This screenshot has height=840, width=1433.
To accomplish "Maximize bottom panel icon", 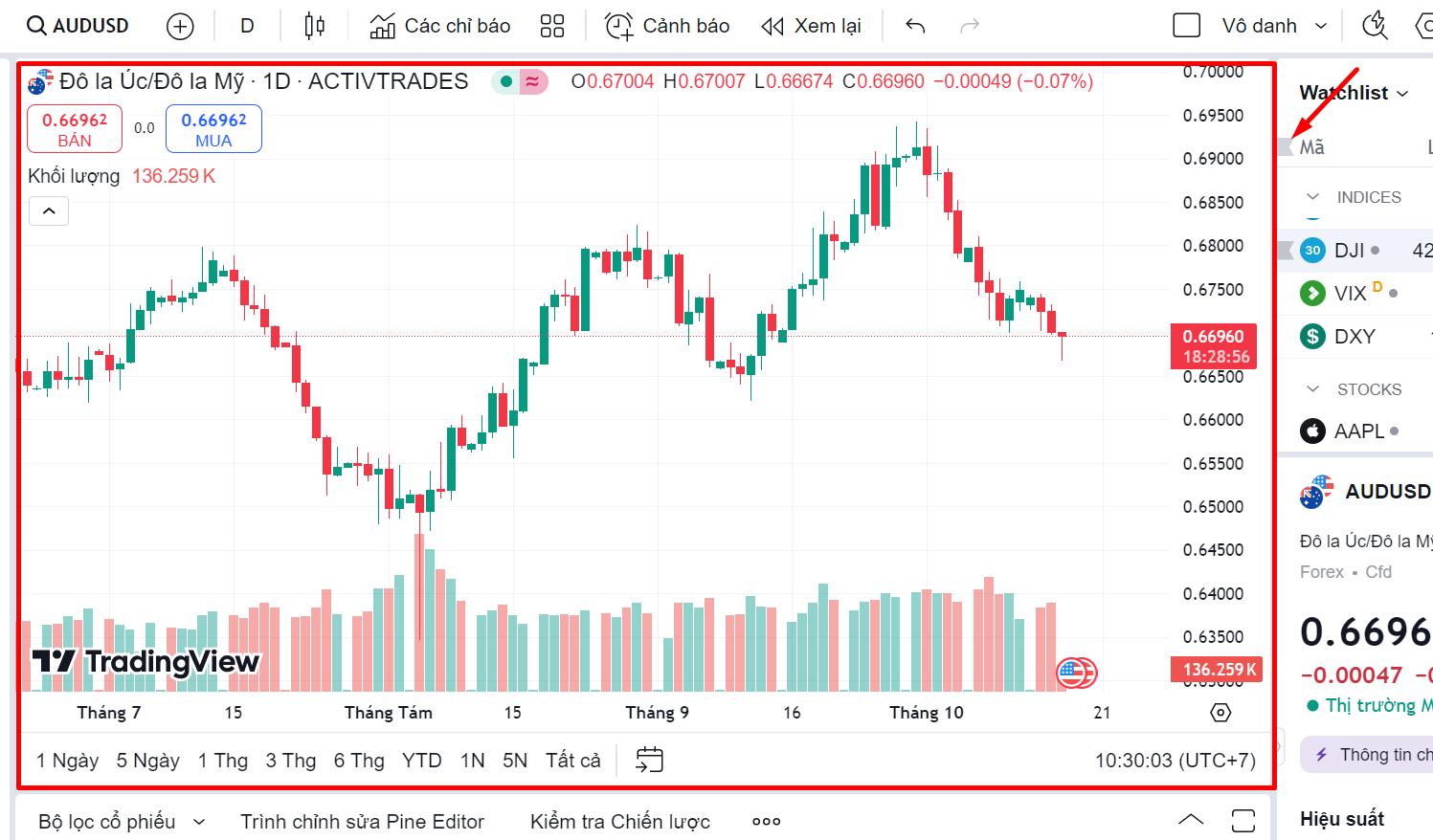I will 1243,821.
